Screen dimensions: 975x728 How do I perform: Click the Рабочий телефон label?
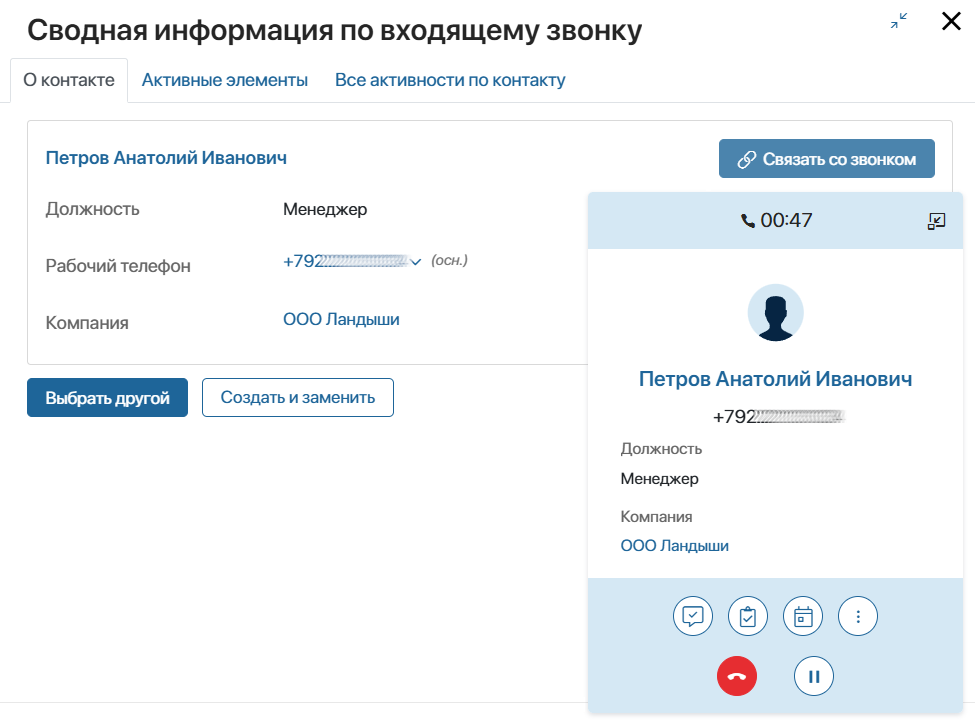point(118,266)
